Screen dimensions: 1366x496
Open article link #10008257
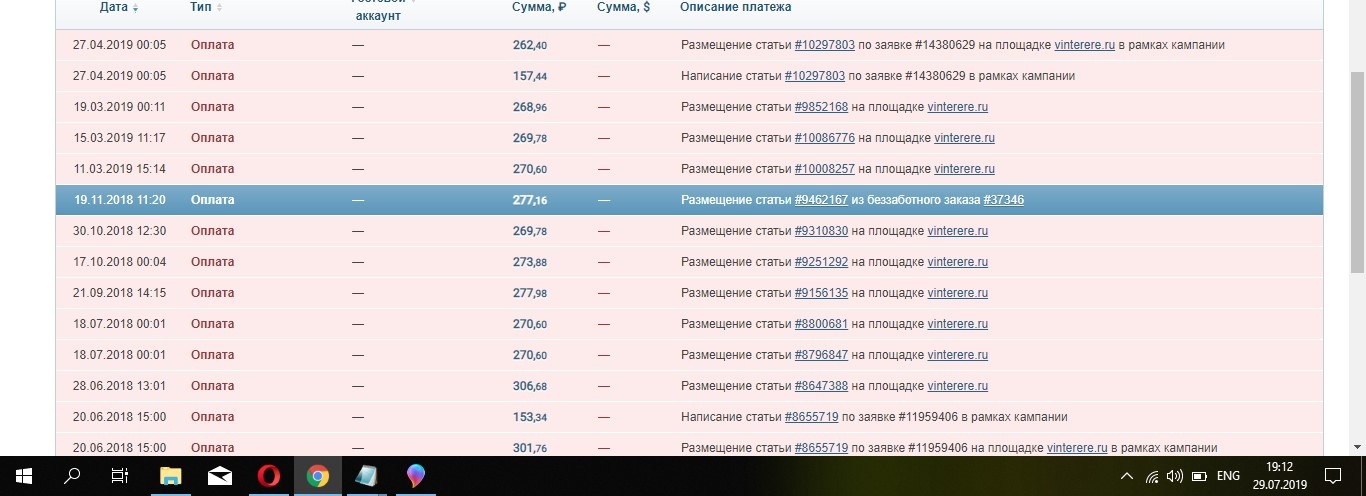(825, 169)
